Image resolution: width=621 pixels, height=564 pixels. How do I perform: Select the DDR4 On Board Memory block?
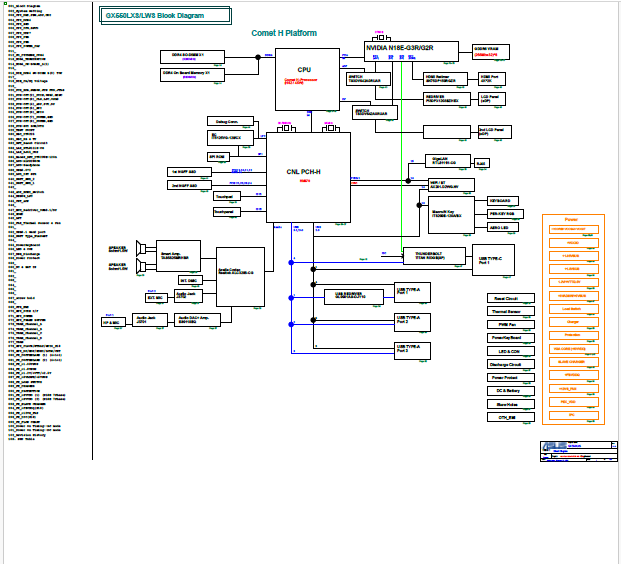[x=192, y=75]
